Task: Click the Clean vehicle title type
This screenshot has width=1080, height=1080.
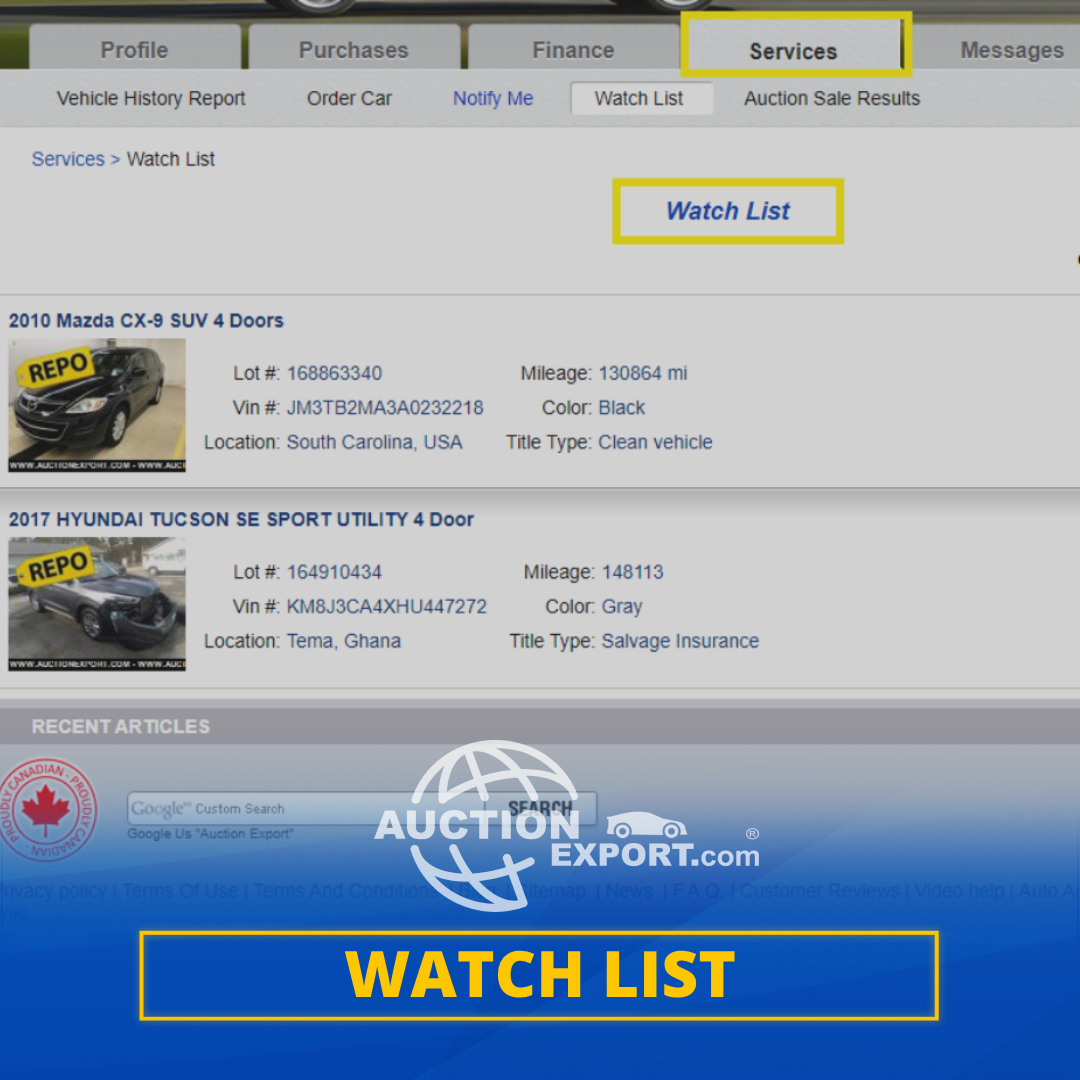Action: (655, 442)
